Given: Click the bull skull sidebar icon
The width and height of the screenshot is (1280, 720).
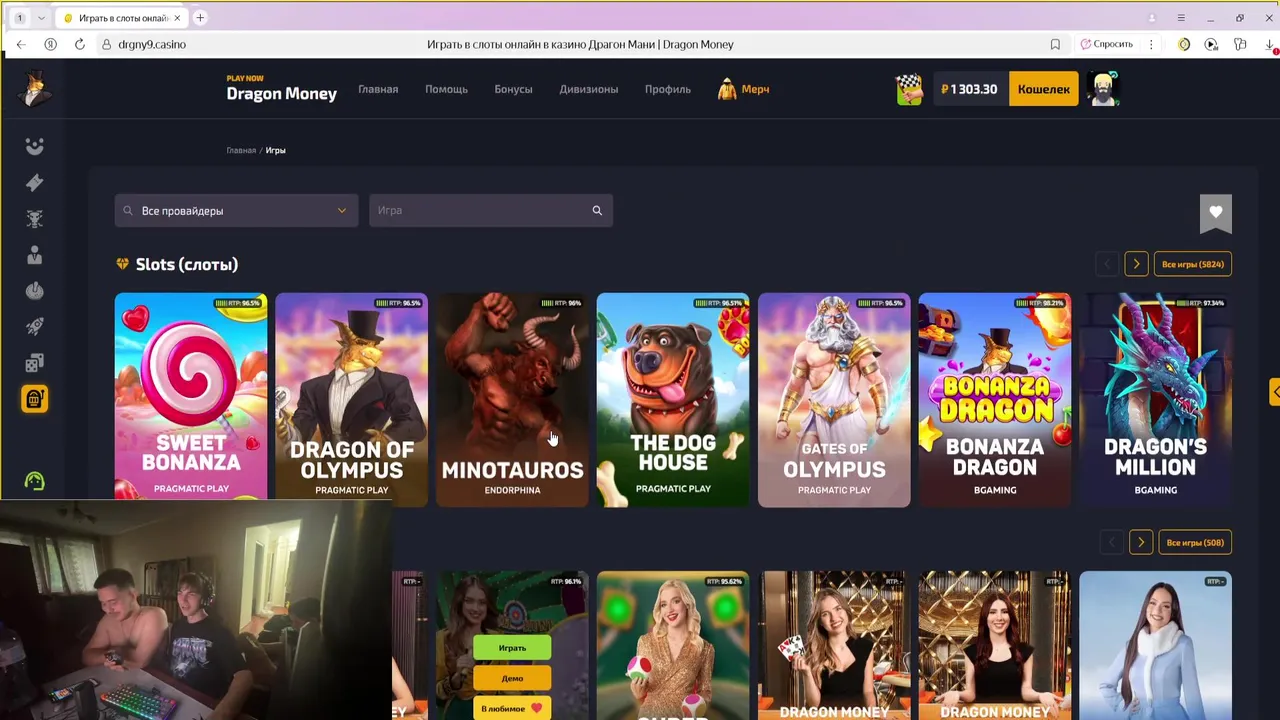Looking at the screenshot, I should pos(34,219).
